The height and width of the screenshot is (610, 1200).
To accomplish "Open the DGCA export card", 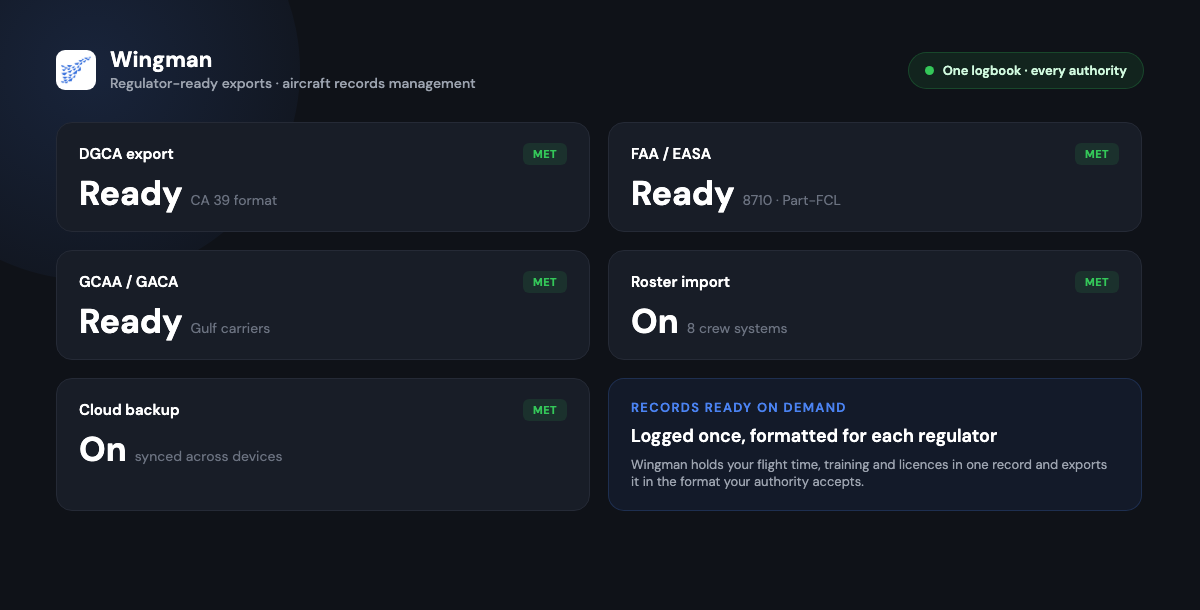I will (323, 177).
